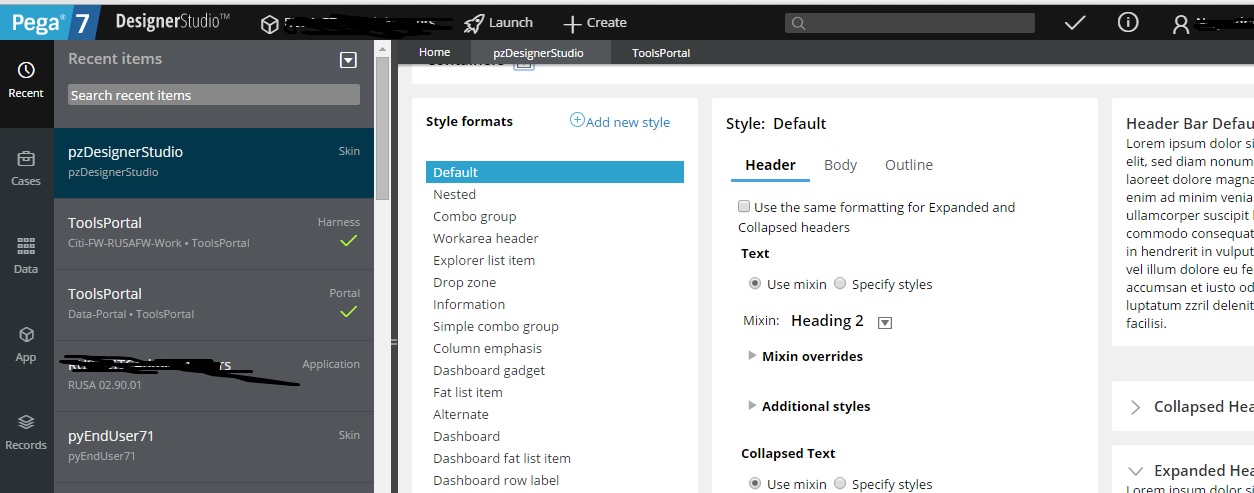Click the checkmark icon in top bar
The height and width of the screenshot is (493, 1254).
(x=1075, y=22)
